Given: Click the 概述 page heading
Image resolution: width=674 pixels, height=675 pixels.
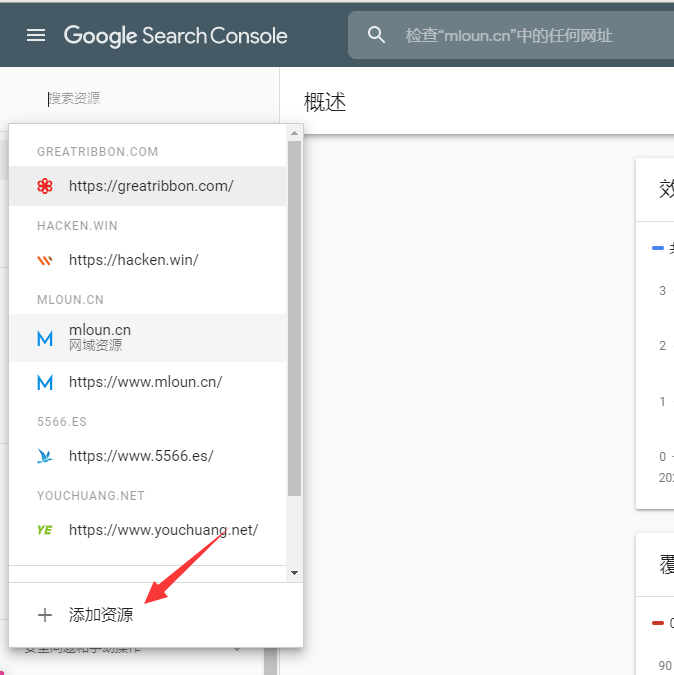Looking at the screenshot, I should pyautogui.click(x=325, y=102).
